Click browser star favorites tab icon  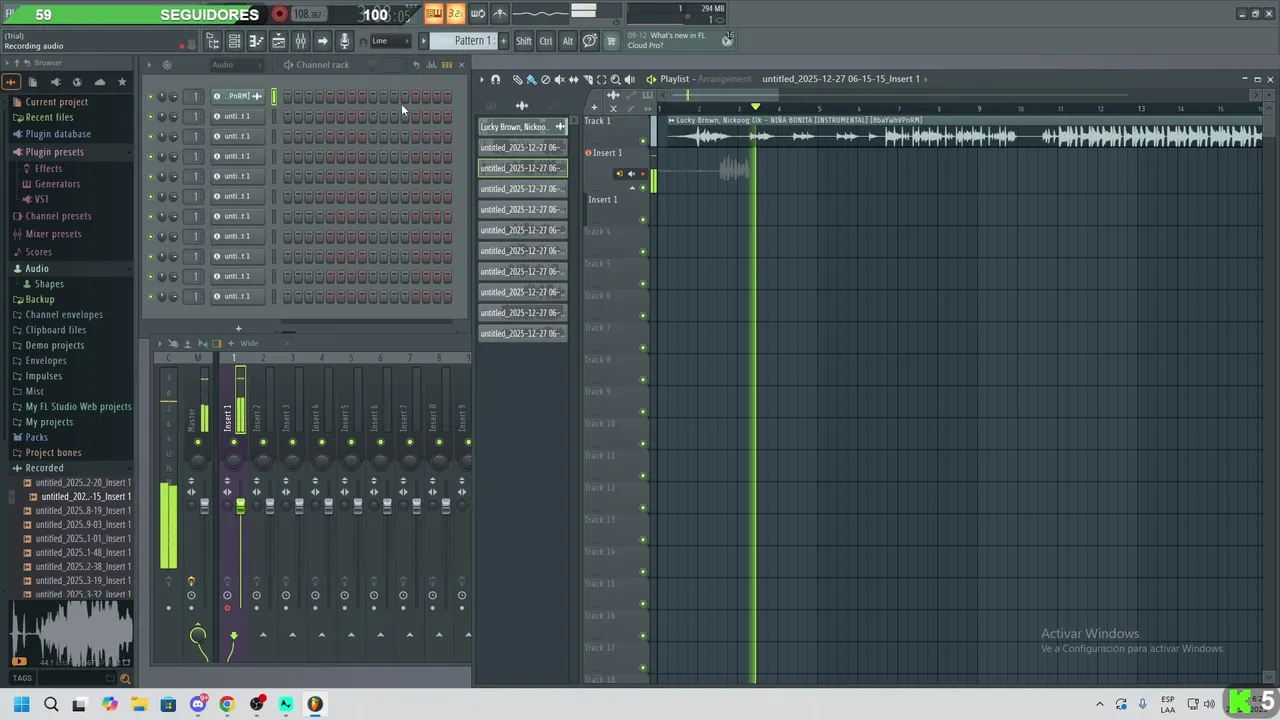[122, 82]
